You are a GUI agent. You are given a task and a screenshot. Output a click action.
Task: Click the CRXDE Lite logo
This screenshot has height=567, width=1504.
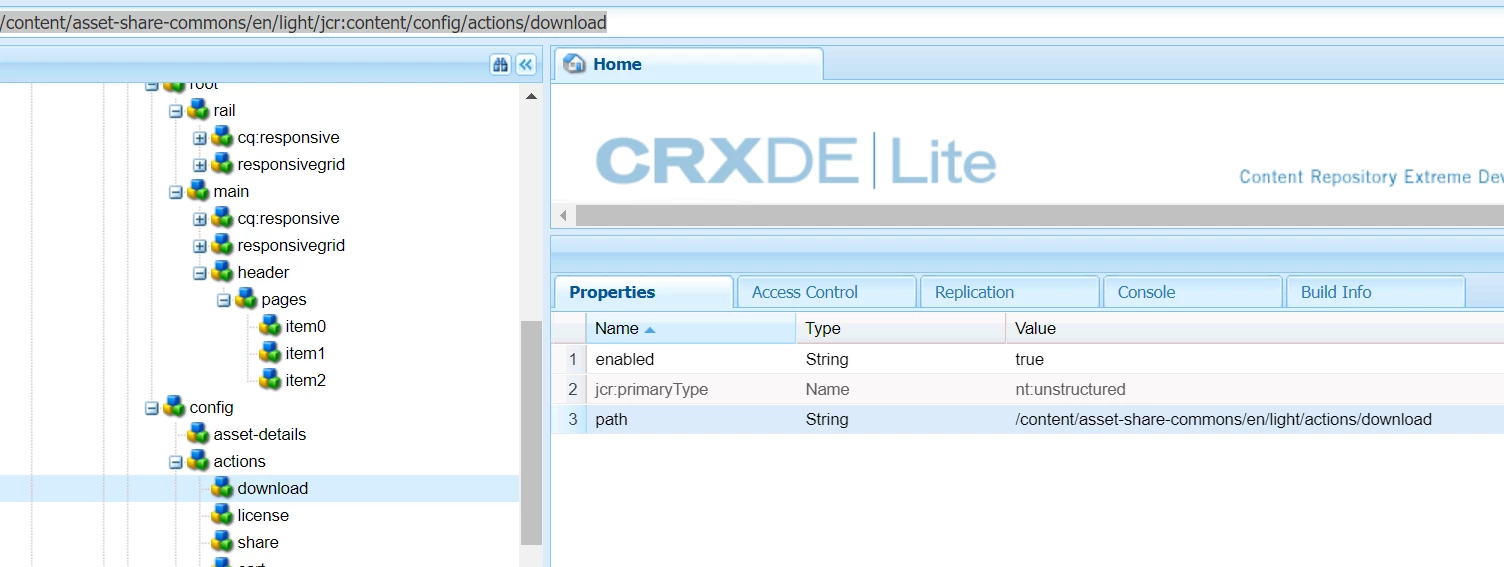click(796, 161)
